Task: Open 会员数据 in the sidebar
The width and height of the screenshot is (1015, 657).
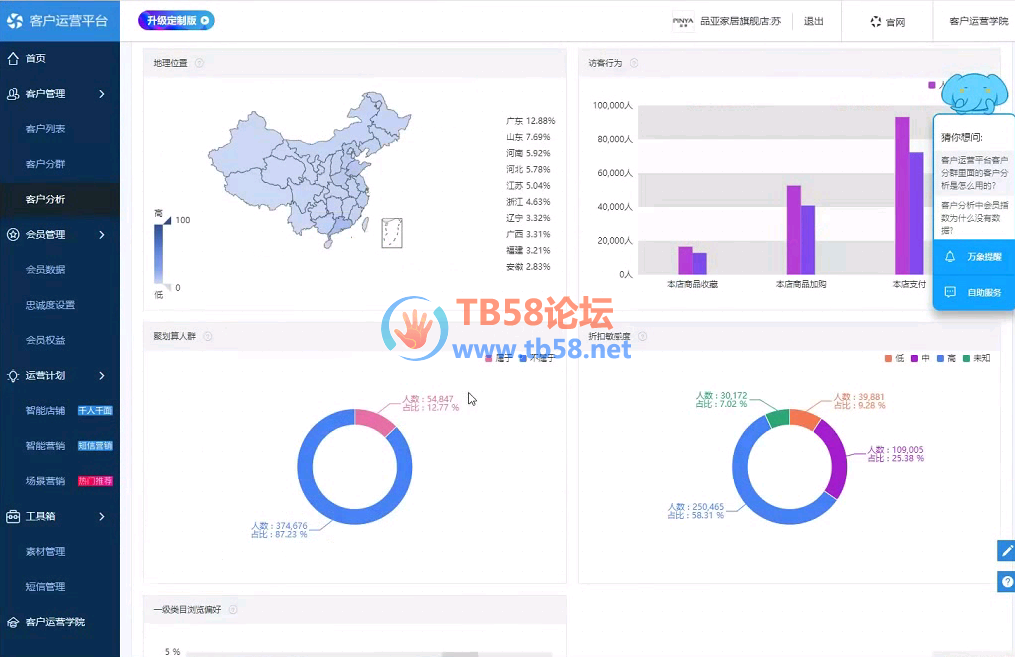Action: (x=45, y=270)
